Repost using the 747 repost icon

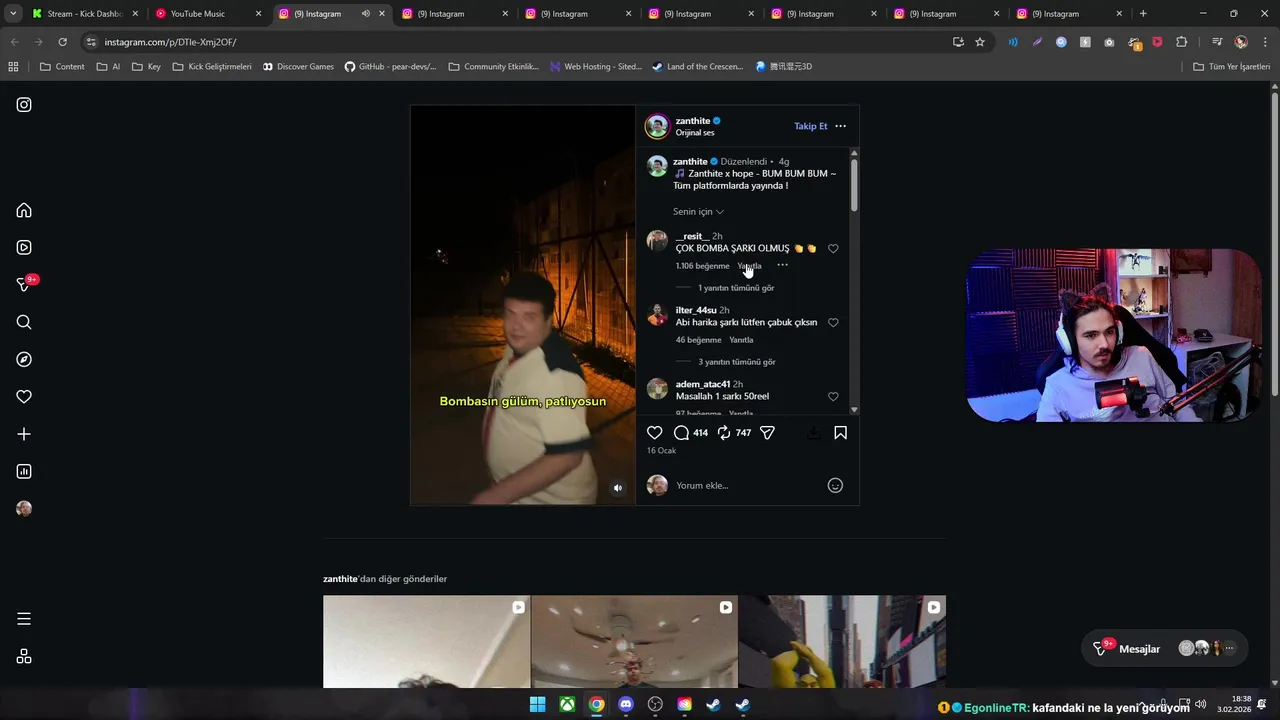724,433
